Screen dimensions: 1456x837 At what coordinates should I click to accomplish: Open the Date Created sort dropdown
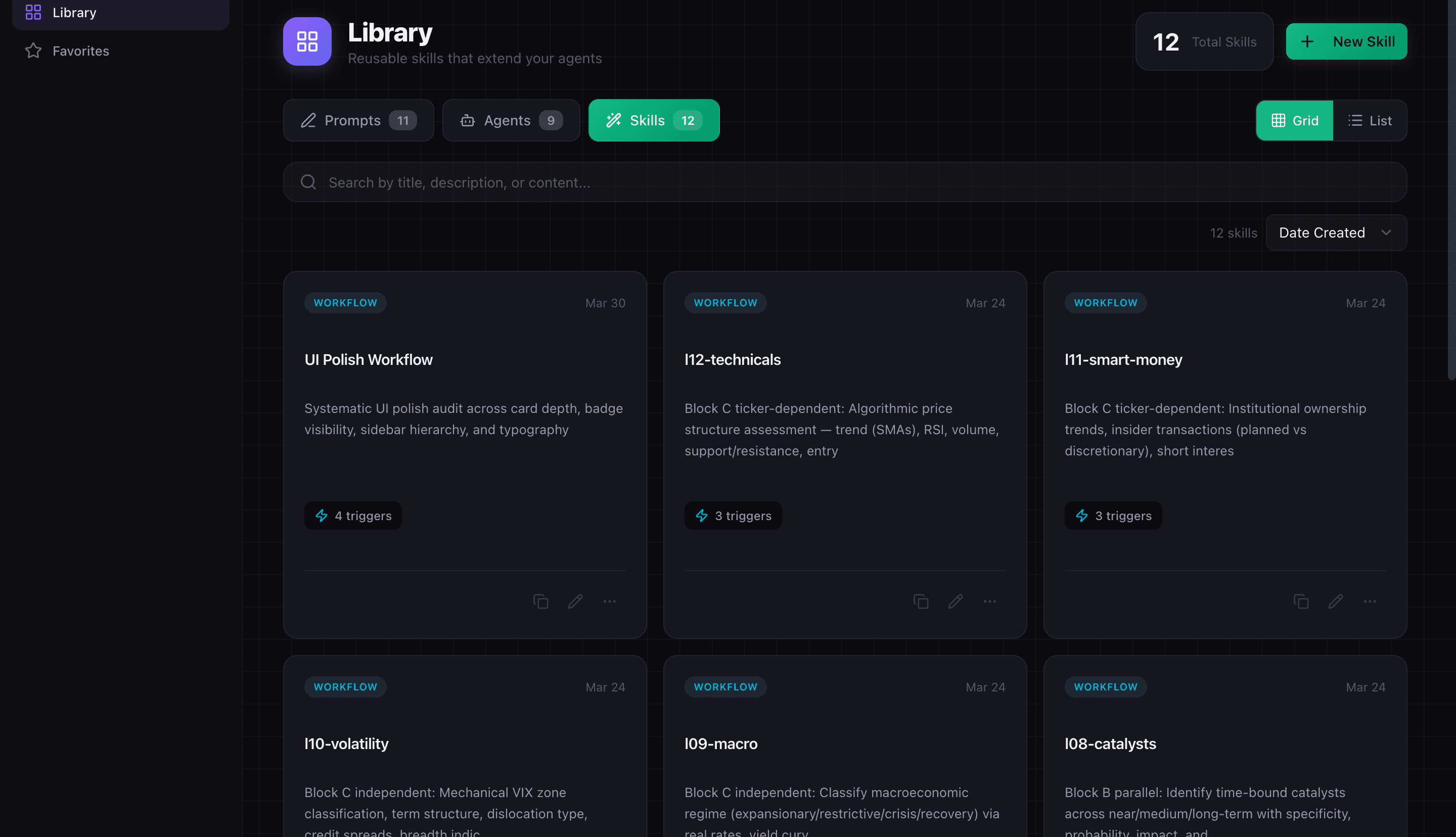[x=1336, y=233]
